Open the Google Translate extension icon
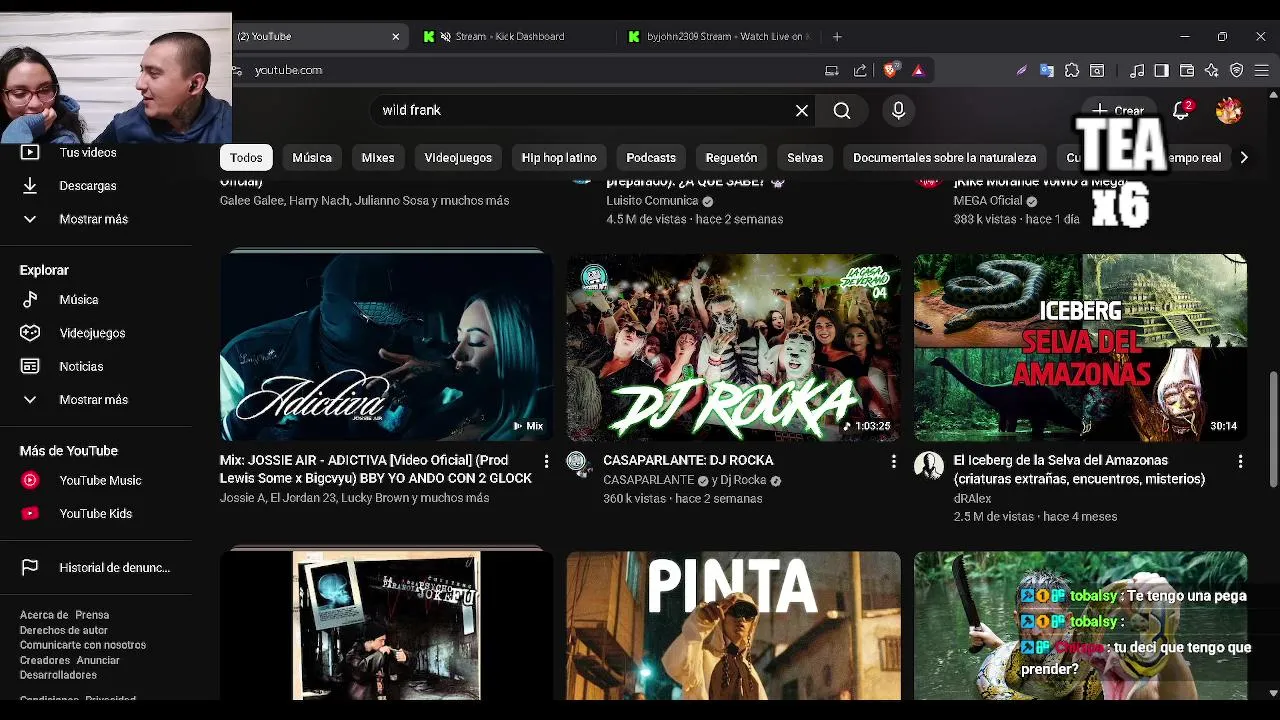Image resolution: width=1280 pixels, height=720 pixels. tap(1046, 70)
